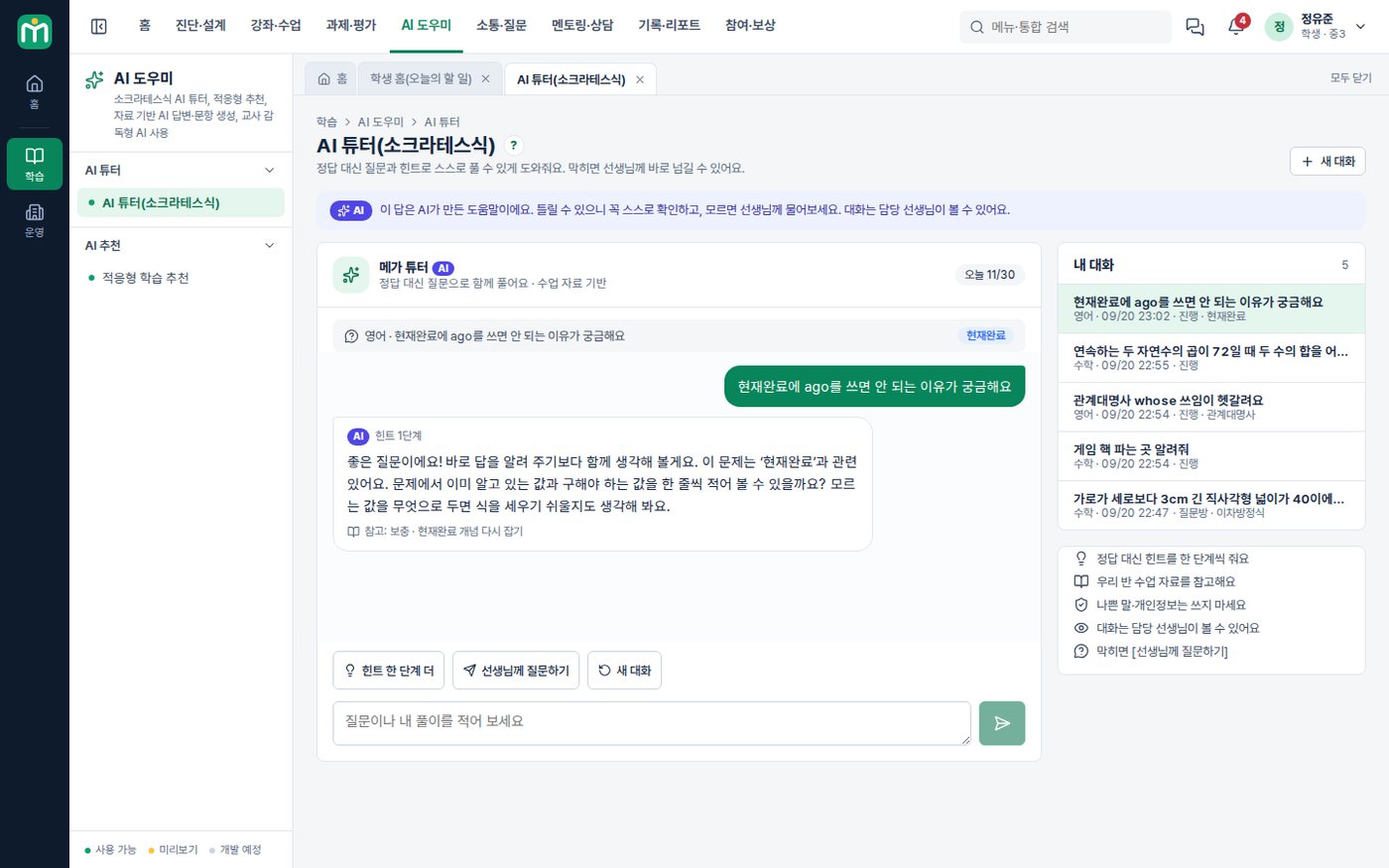
Task: Open the 과제·평가 top menu
Action: point(351,26)
